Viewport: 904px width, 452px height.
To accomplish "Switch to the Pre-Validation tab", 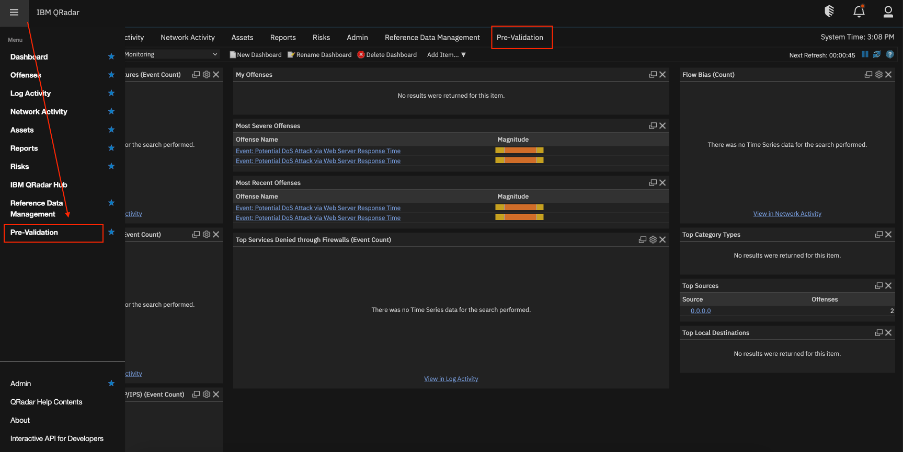I will point(519,37).
